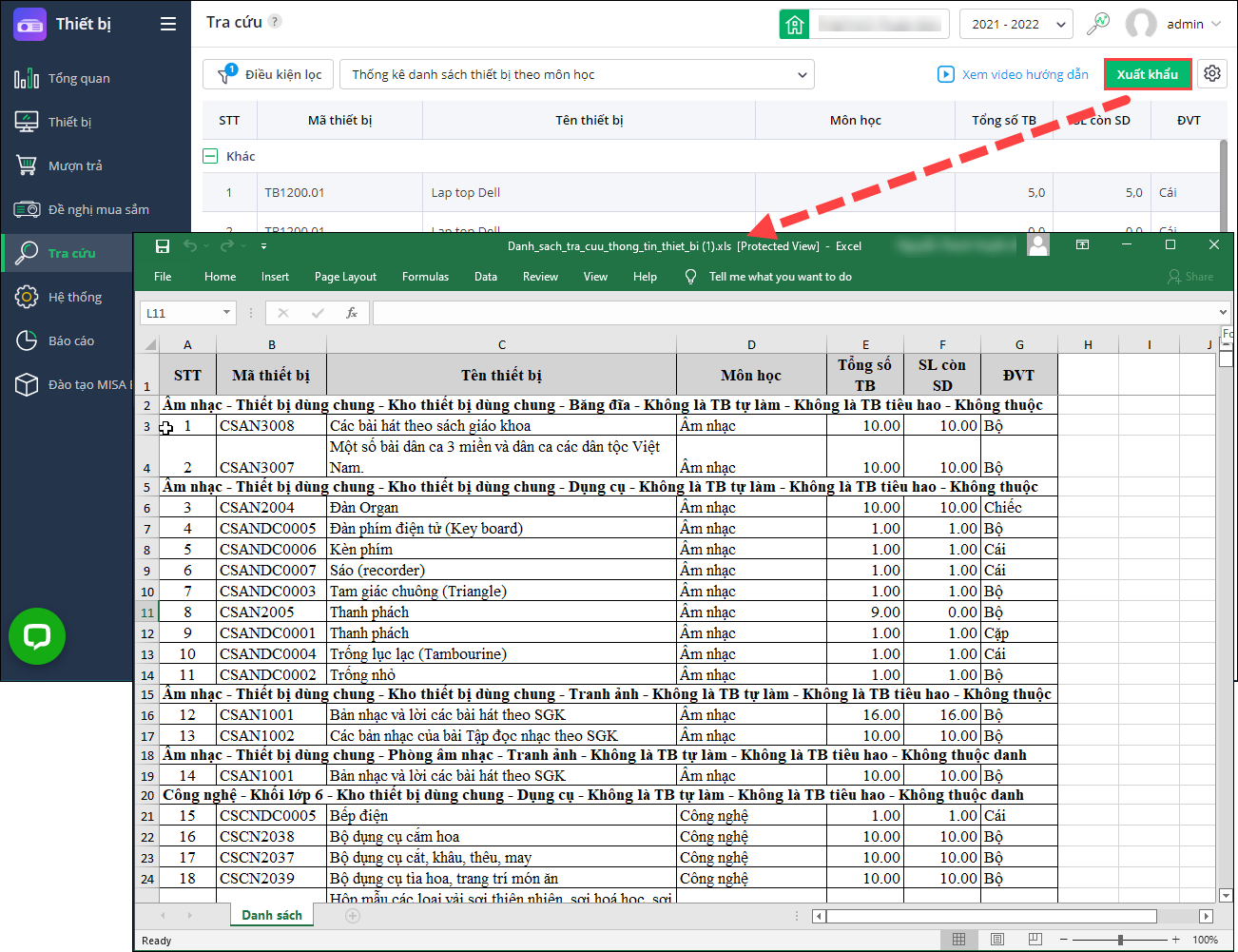The width and height of the screenshot is (1238, 952).
Task: Open the 2021 - 2022 school year dropdown
Action: [x=1016, y=25]
